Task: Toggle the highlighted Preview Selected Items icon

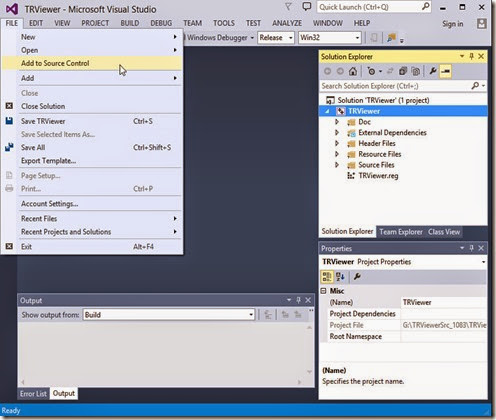Action: click(445, 71)
